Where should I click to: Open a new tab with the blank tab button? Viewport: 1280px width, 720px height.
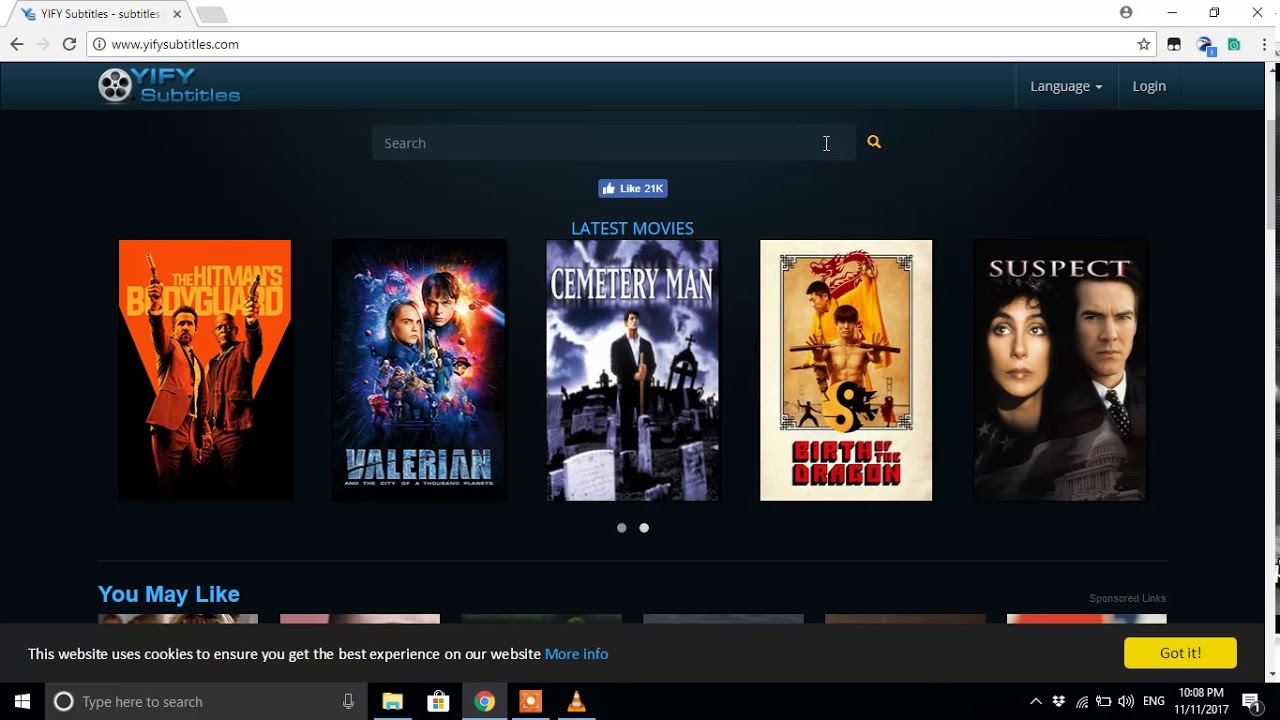[211, 14]
